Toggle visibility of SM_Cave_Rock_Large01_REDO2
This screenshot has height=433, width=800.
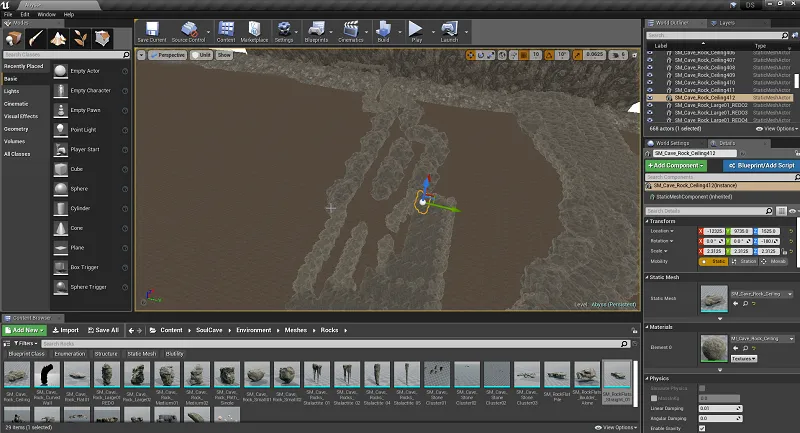[650, 106]
